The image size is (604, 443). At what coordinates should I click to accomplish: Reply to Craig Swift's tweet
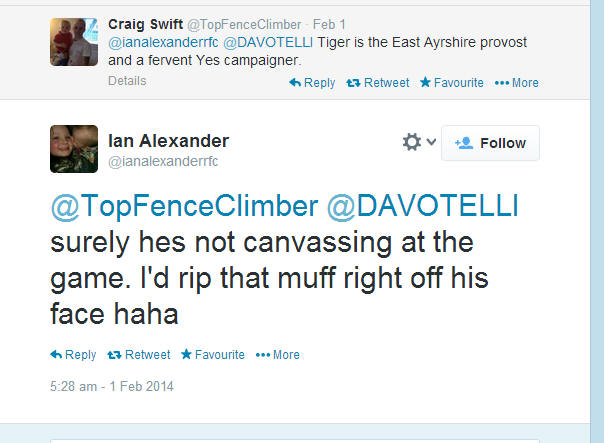[312, 83]
